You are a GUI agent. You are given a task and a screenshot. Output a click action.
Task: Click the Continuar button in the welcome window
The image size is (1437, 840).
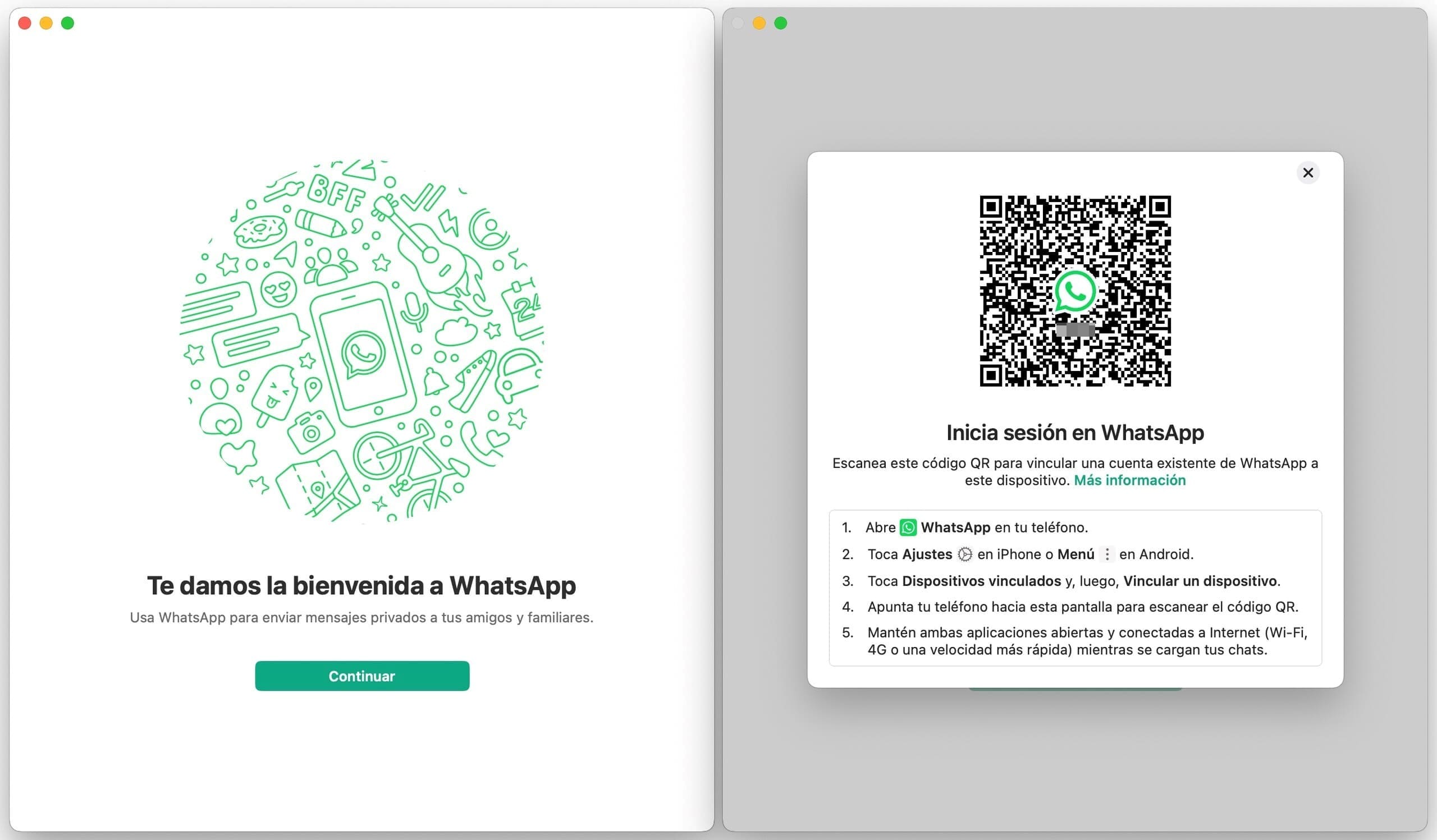[x=362, y=676]
